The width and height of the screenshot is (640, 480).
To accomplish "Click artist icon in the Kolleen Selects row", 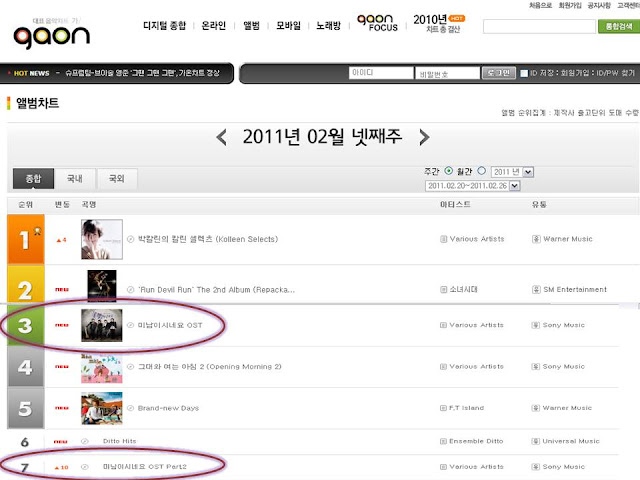I will pyautogui.click(x=443, y=239).
